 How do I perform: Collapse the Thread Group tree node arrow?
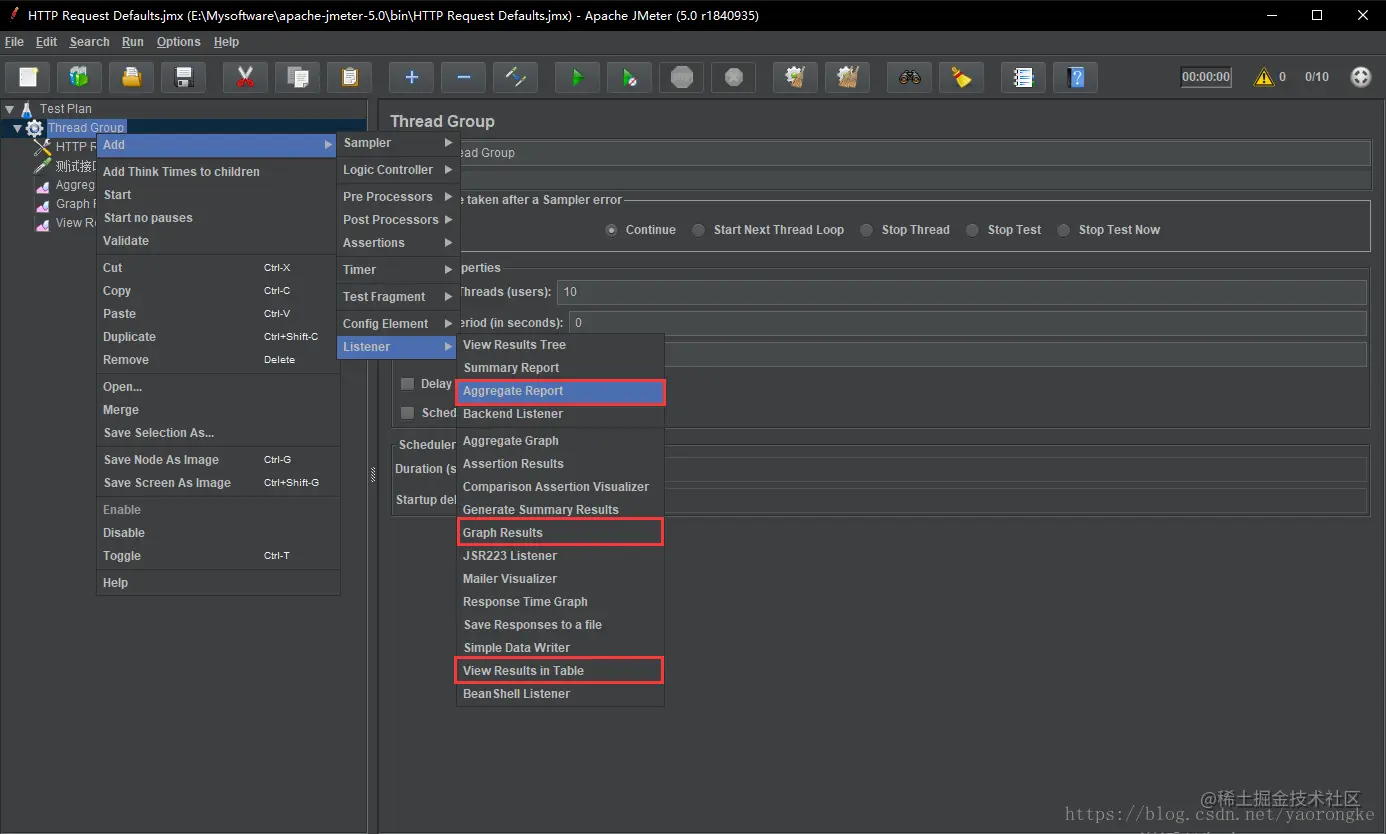coord(17,128)
